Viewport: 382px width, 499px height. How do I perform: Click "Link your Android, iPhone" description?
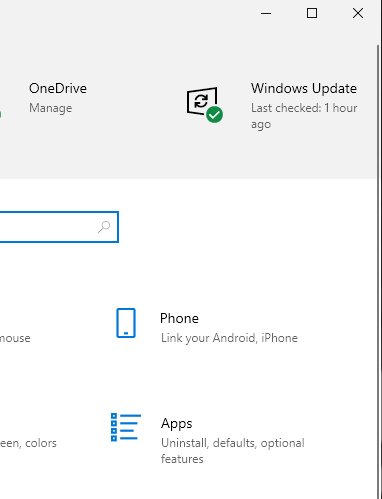click(229, 338)
